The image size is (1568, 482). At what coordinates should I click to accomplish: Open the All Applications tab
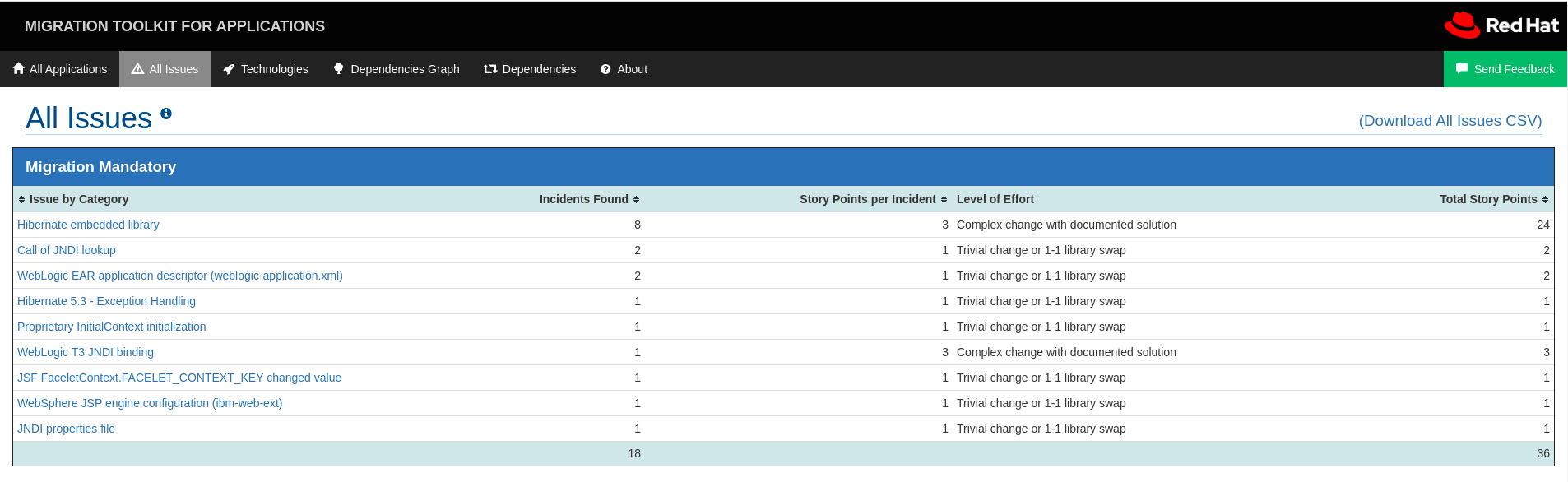(x=60, y=69)
